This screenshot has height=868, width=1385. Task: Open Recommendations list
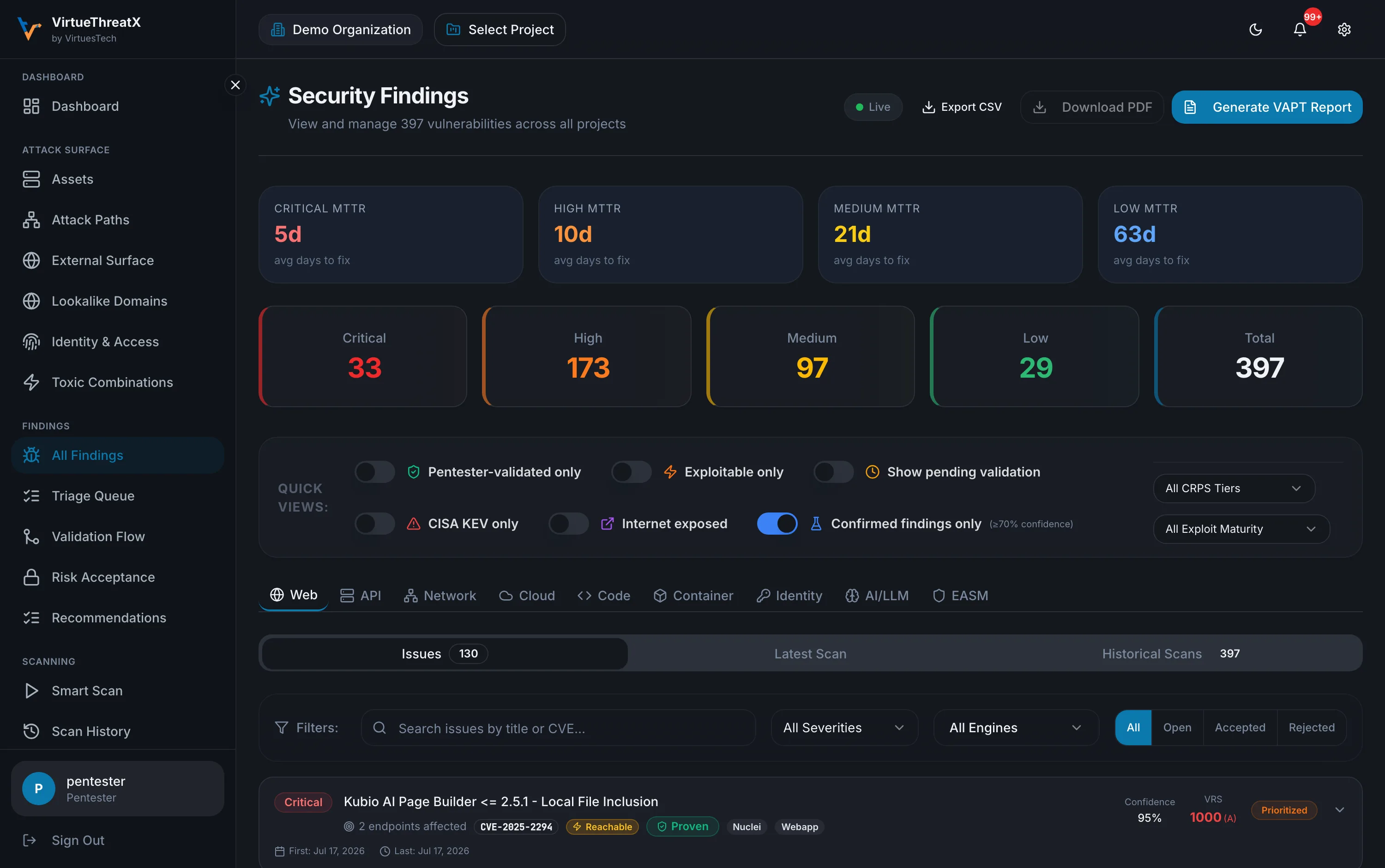(117, 618)
